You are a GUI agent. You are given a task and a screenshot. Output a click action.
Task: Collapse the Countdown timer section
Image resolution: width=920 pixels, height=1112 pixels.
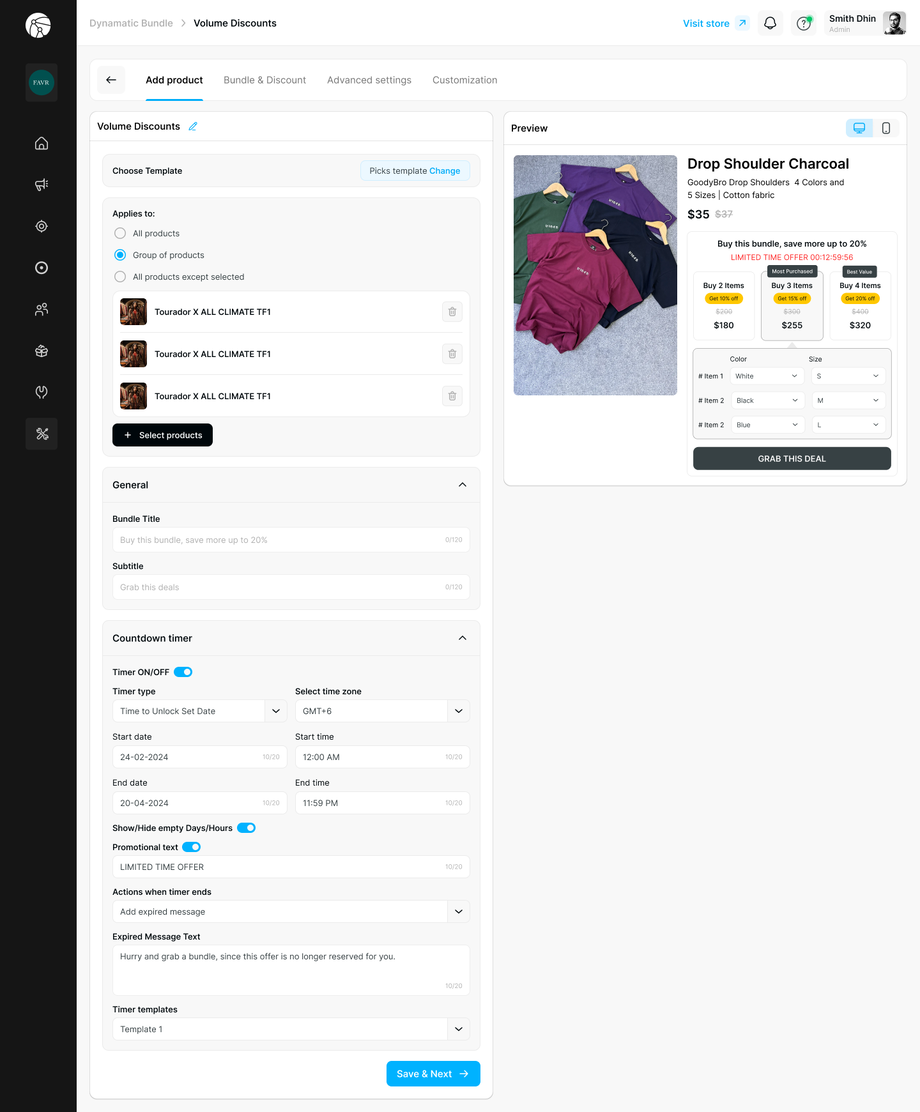tap(462, 637)
